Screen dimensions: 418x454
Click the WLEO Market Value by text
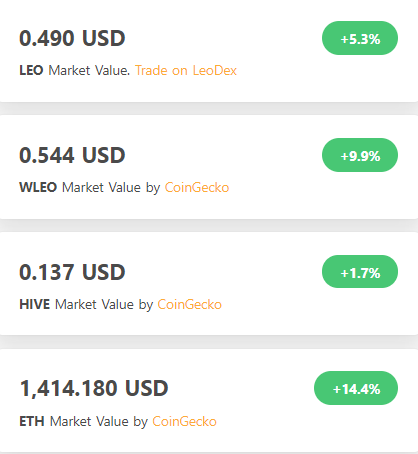coord(90,187)
